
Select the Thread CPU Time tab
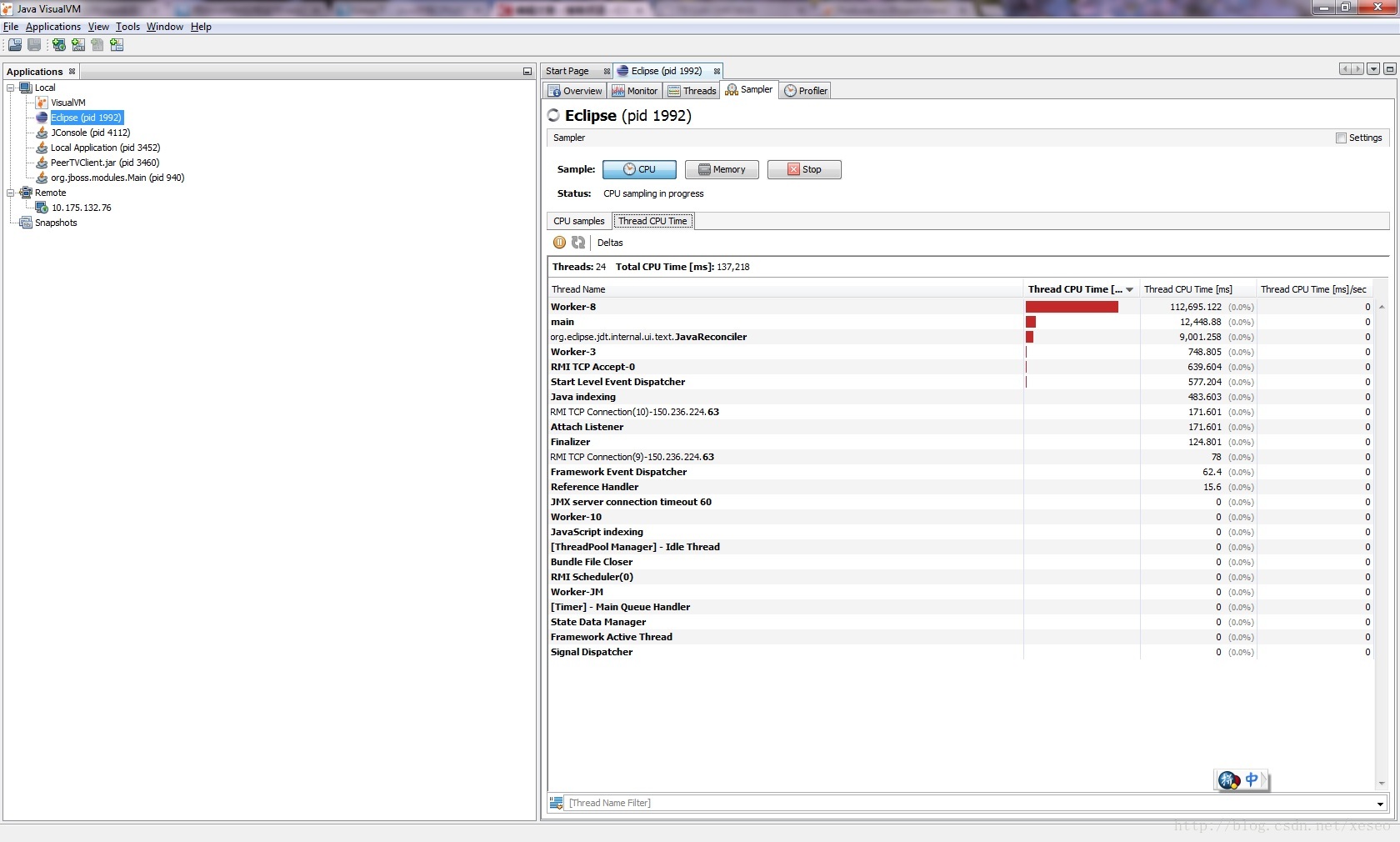coord(652,221)
